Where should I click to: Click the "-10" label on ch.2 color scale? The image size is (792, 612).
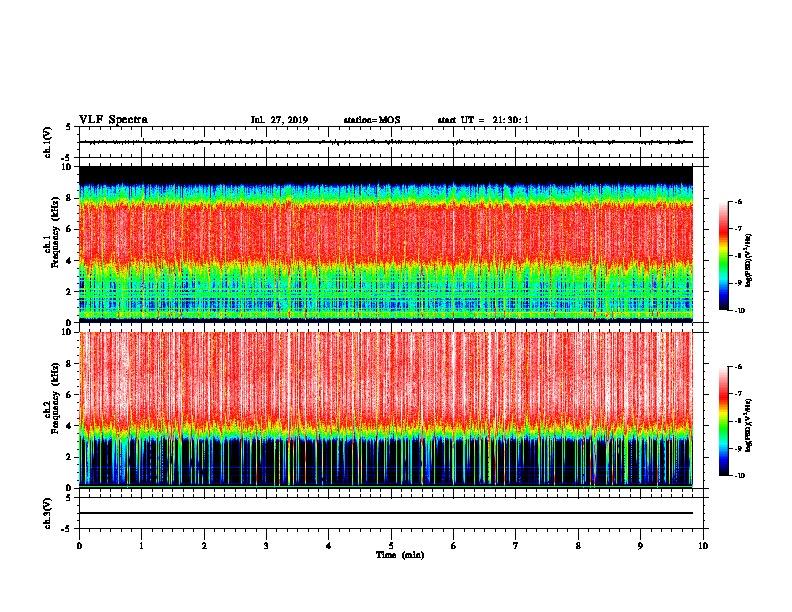[x=739, y=476]
